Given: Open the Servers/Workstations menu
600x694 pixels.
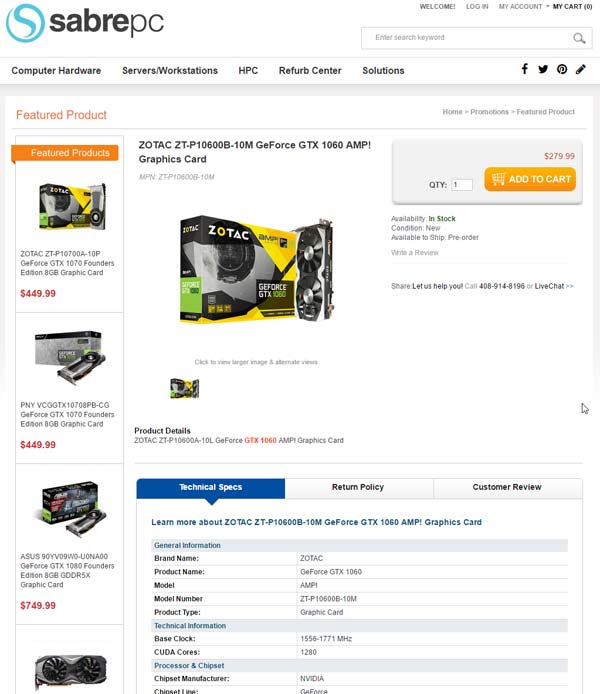Looking at the screenshot, I should 170,71.
